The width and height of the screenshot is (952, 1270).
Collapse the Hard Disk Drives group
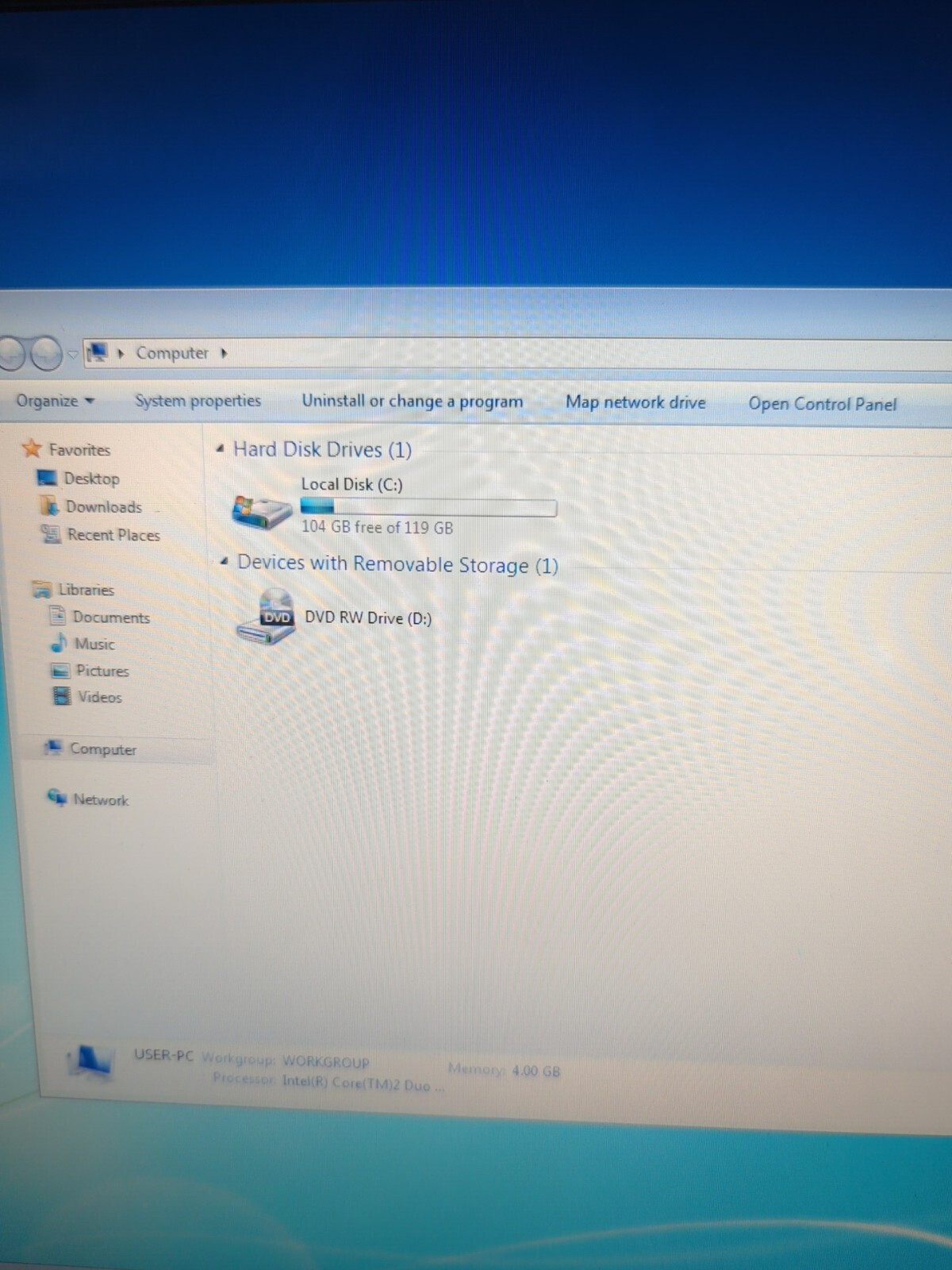[221, 449]
